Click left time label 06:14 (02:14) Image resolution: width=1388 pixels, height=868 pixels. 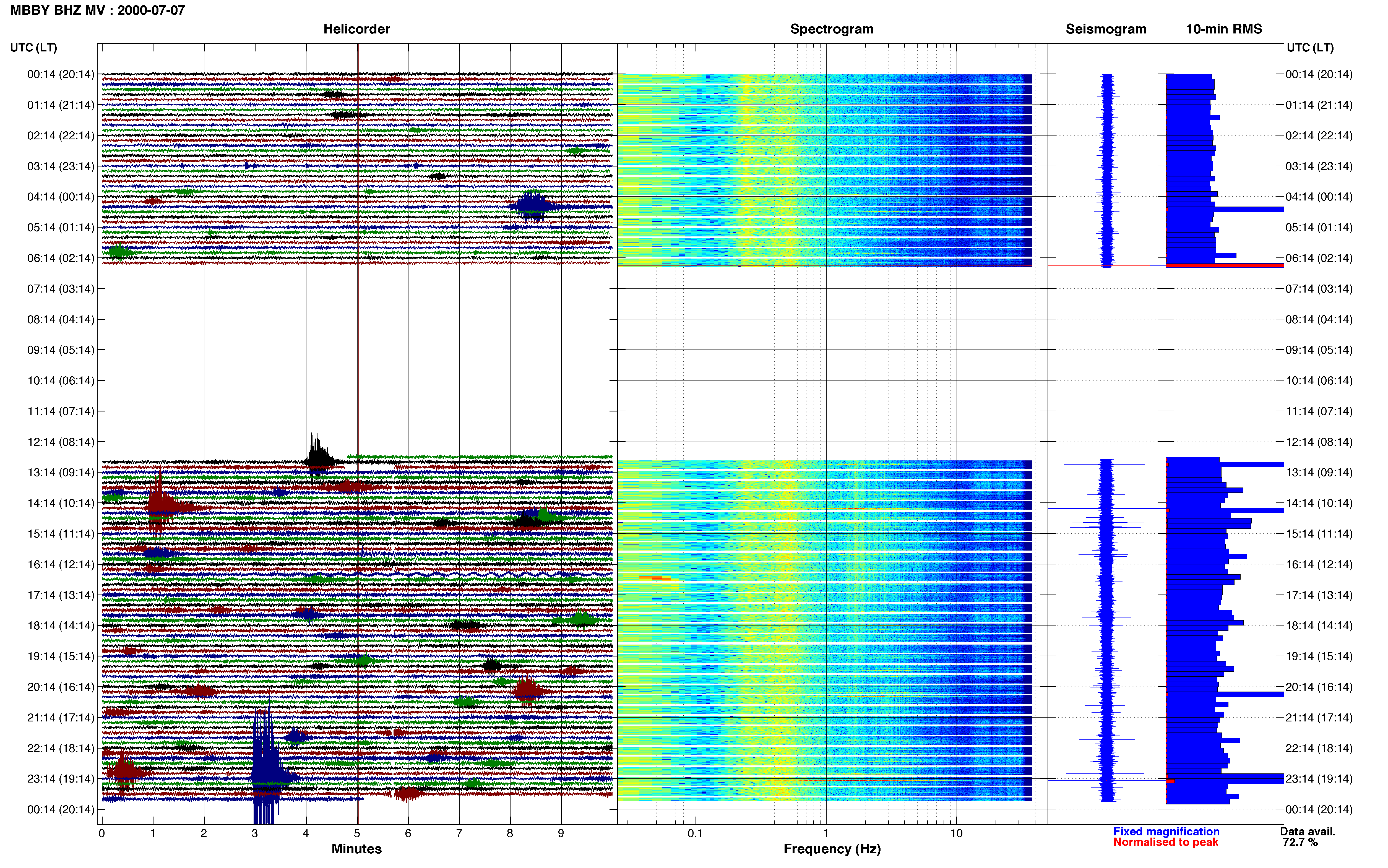(61, 258)
